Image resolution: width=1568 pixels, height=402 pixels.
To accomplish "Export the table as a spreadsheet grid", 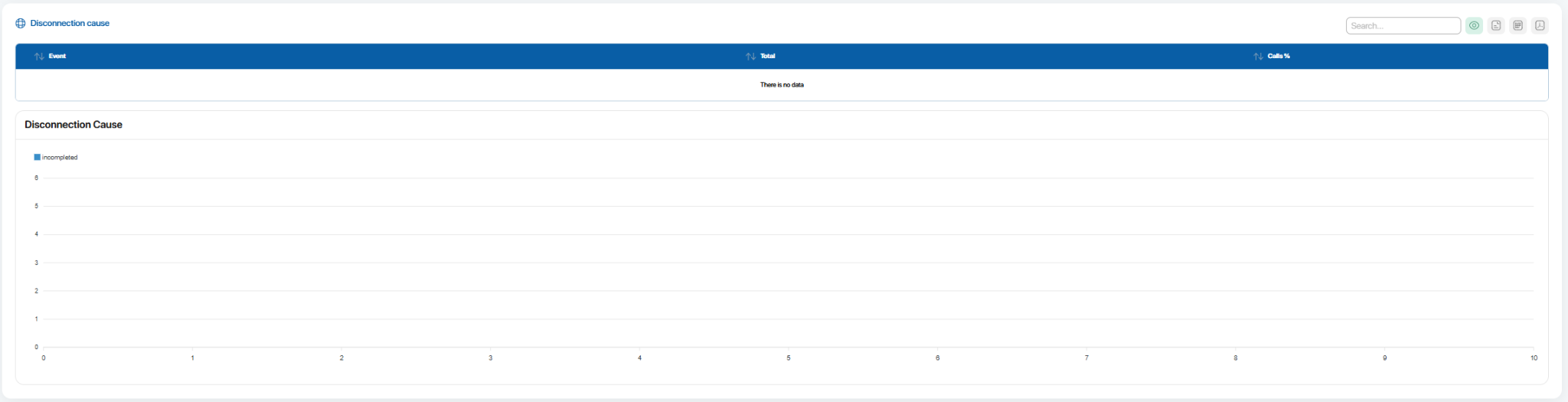I will [x=1517, y=26].
